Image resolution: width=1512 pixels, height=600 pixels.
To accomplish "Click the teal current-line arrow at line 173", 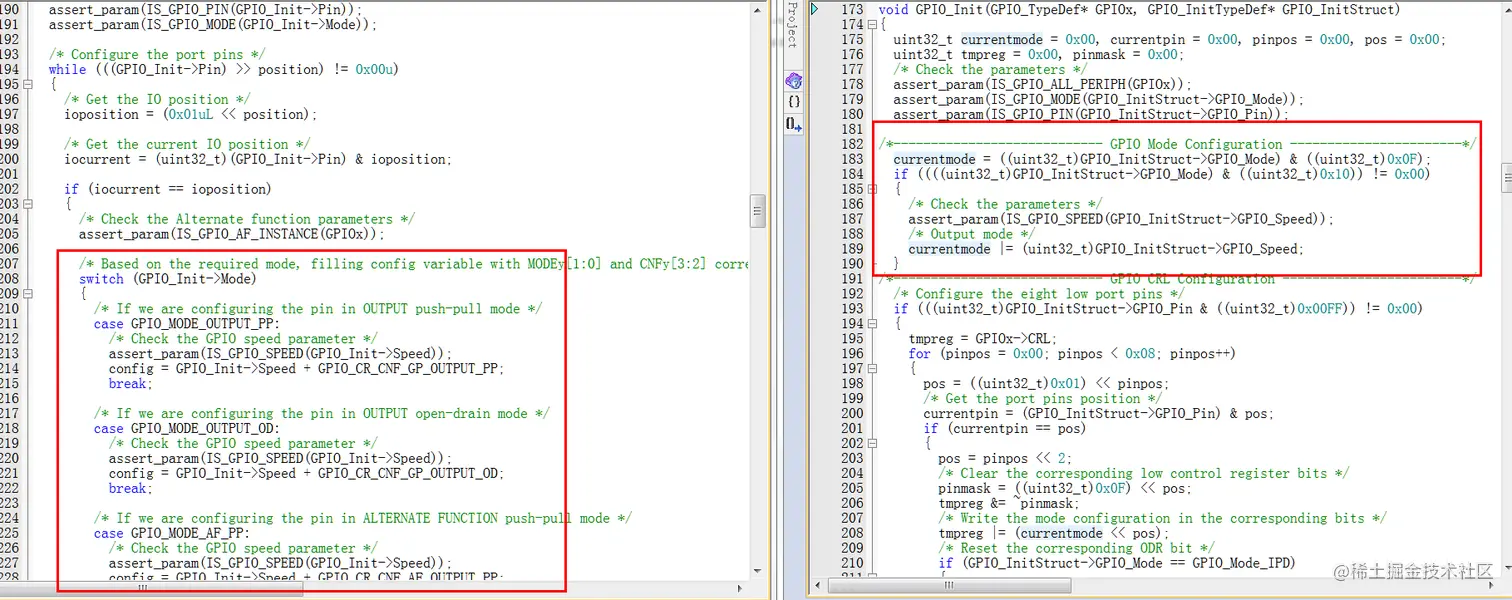I will [815, 9].
